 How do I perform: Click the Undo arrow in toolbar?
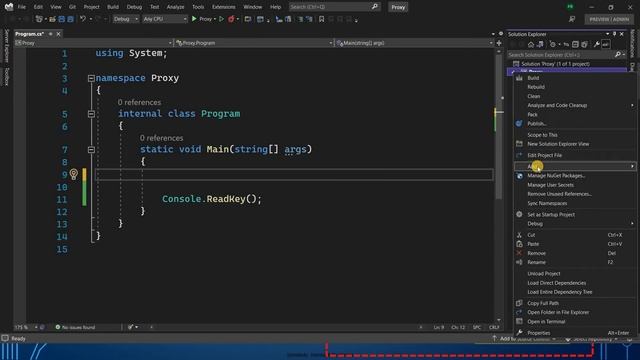pyautogui.click(x=83, y=19)
